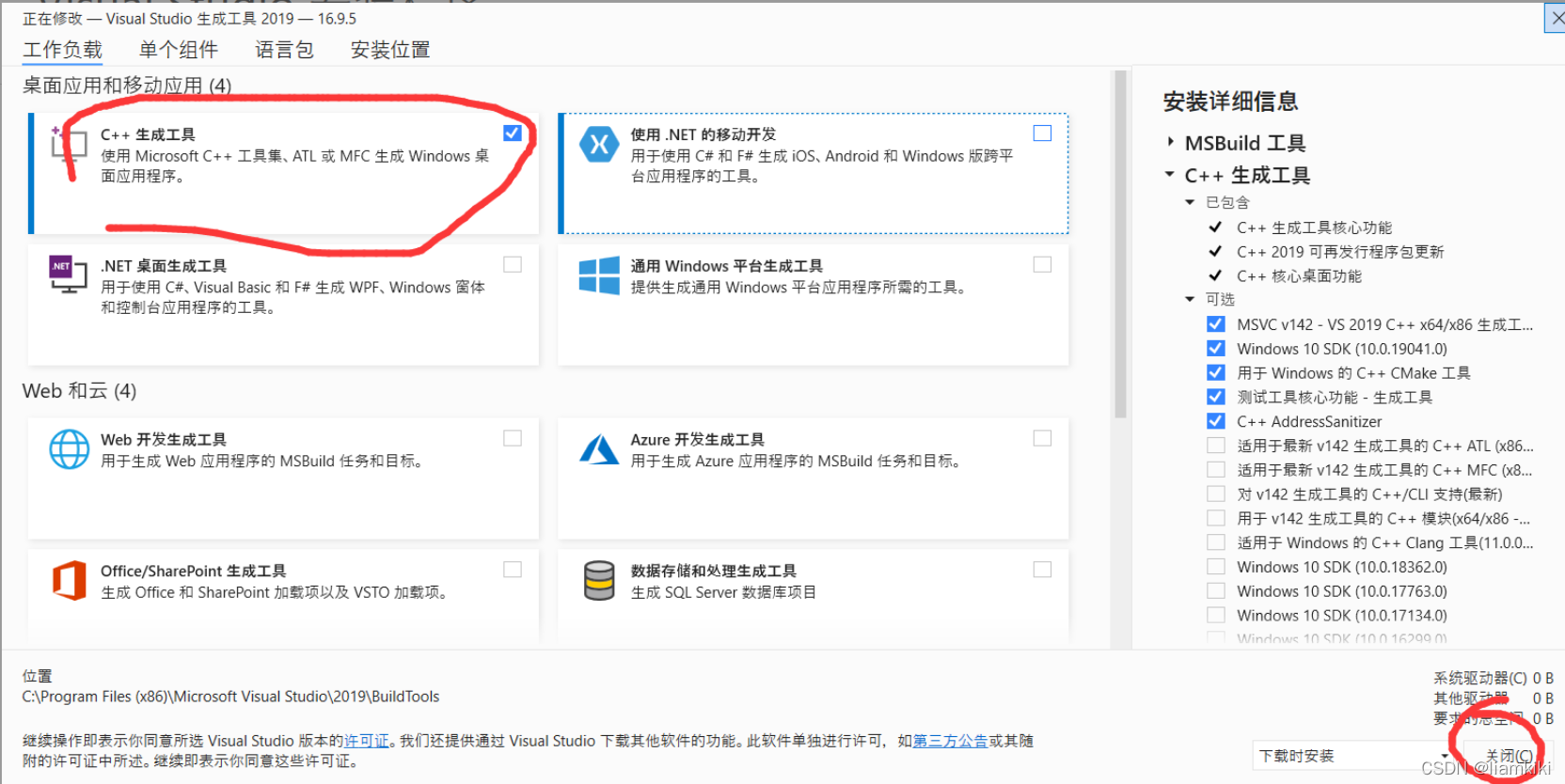Enable C++/CLI support for v142 build tools
Screen dimensions: 1565x784
[x=1216, y=494]
